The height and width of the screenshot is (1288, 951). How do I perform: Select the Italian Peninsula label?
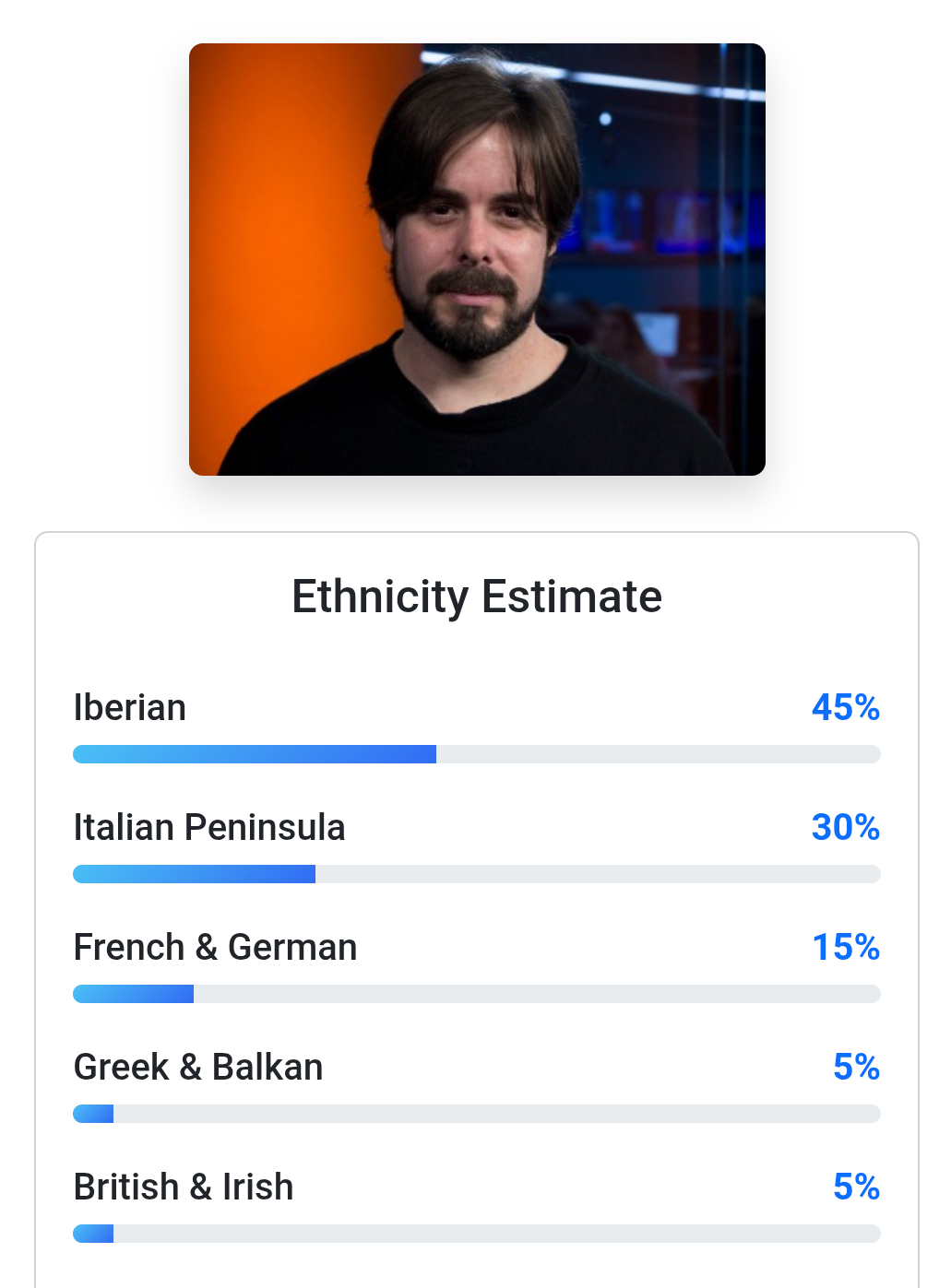point(209,828)
